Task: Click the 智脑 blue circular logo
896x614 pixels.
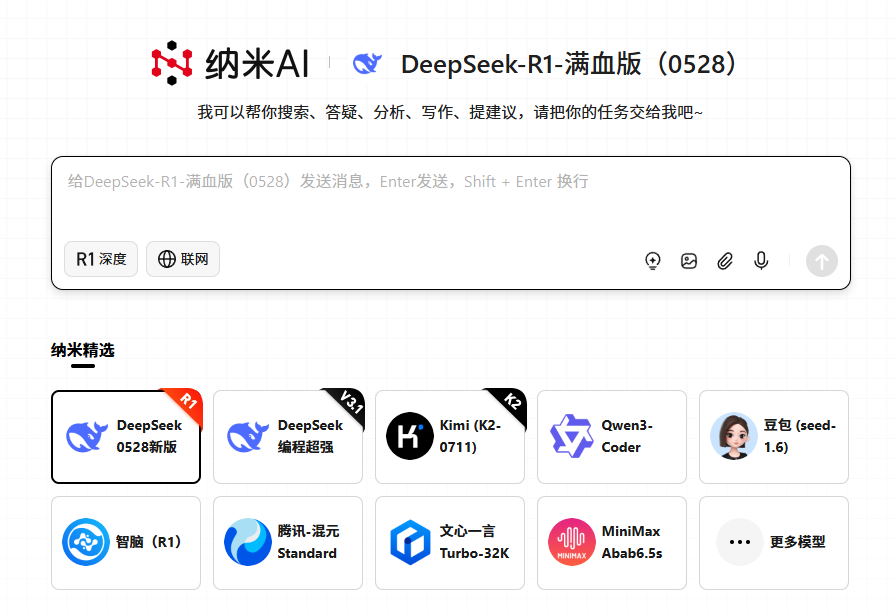Action: pos(86,542)
